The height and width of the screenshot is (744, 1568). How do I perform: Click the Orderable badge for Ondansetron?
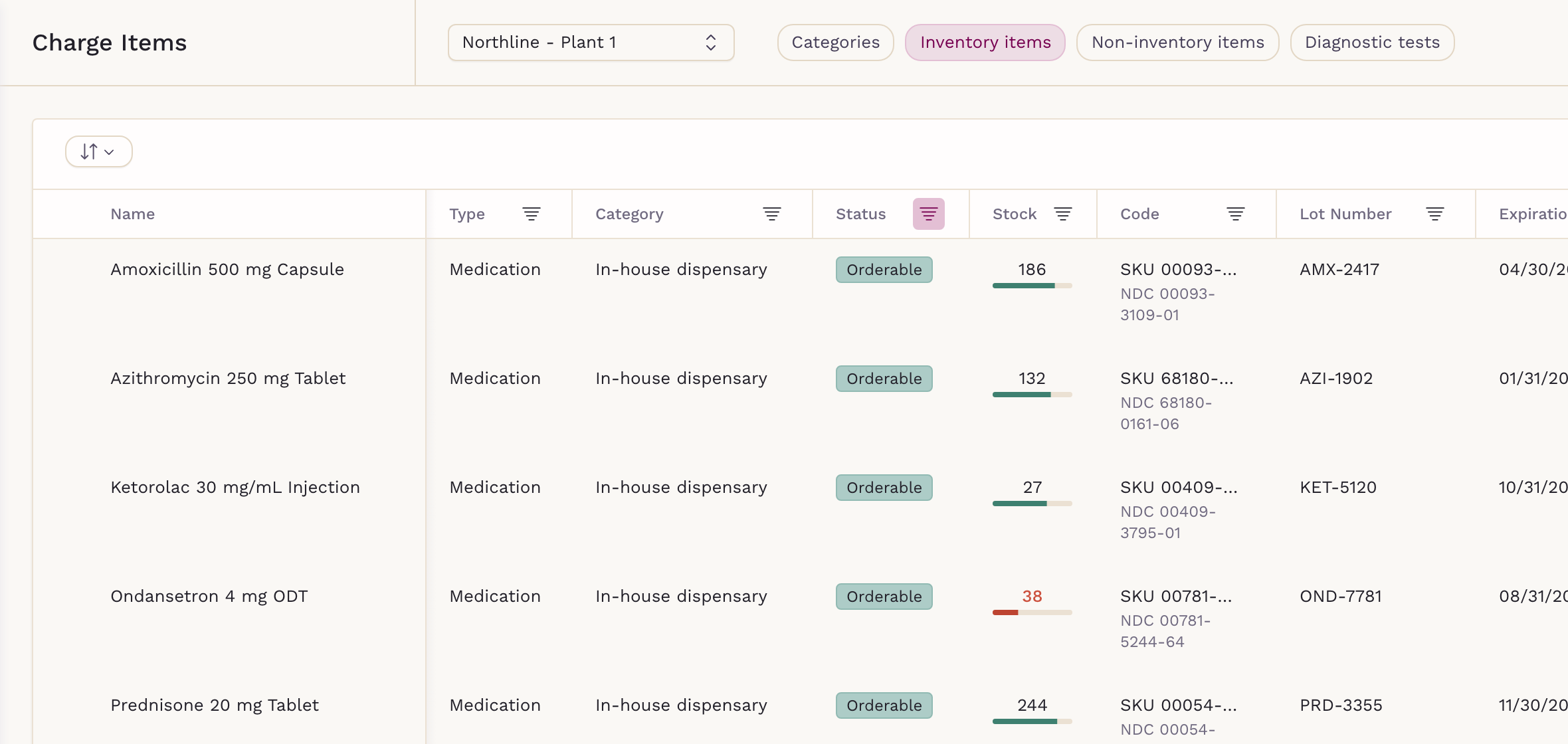pyautogui.click(x=884, y=597)
